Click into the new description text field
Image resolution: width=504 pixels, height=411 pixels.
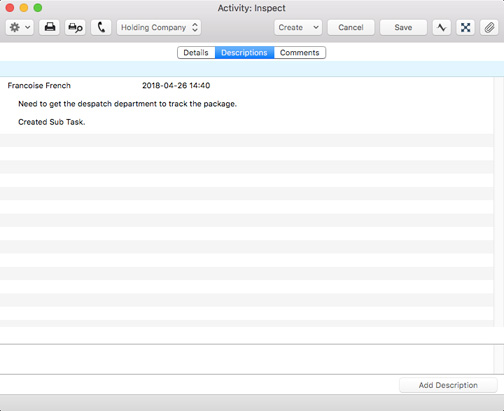pos(247,359)
